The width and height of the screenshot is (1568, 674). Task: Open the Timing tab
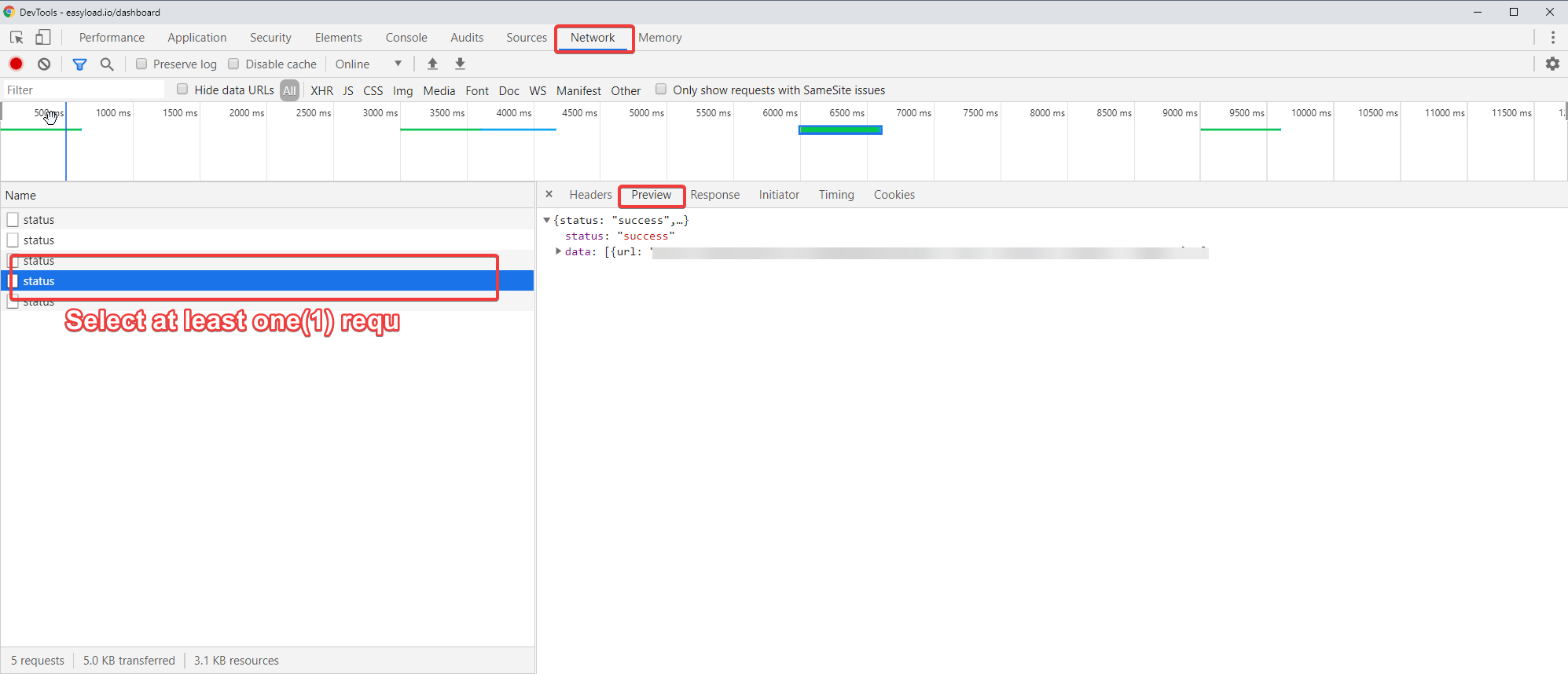(836, 195)
